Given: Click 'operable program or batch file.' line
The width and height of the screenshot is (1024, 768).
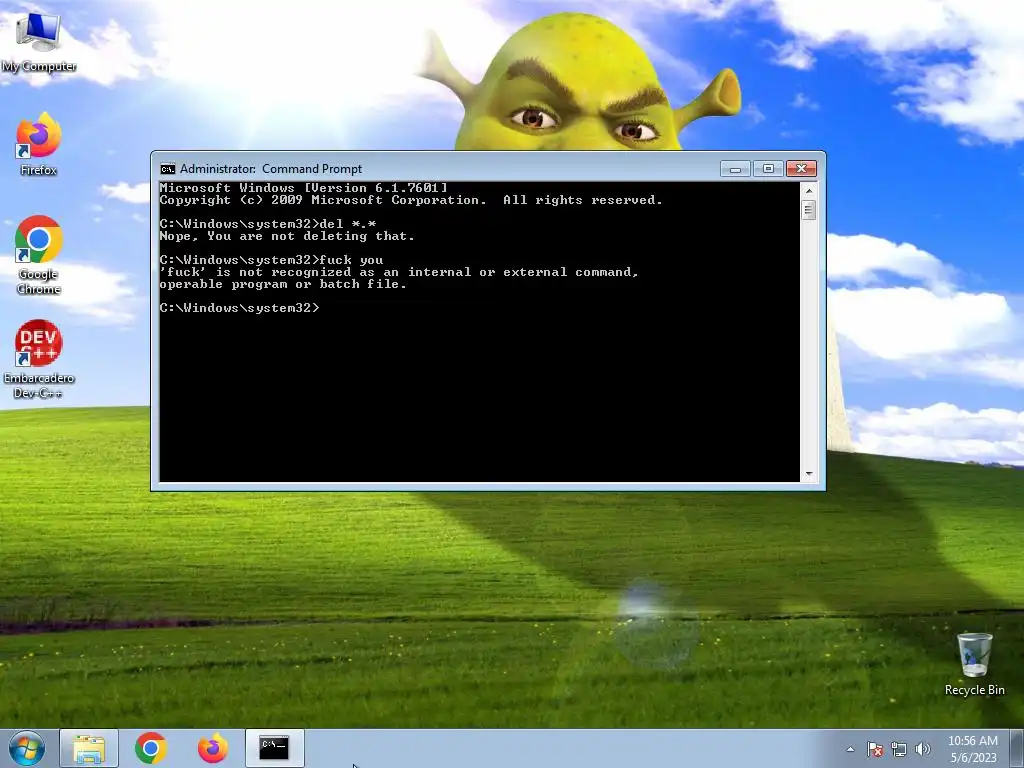Looking at the screenshot, I should [283, 285].
